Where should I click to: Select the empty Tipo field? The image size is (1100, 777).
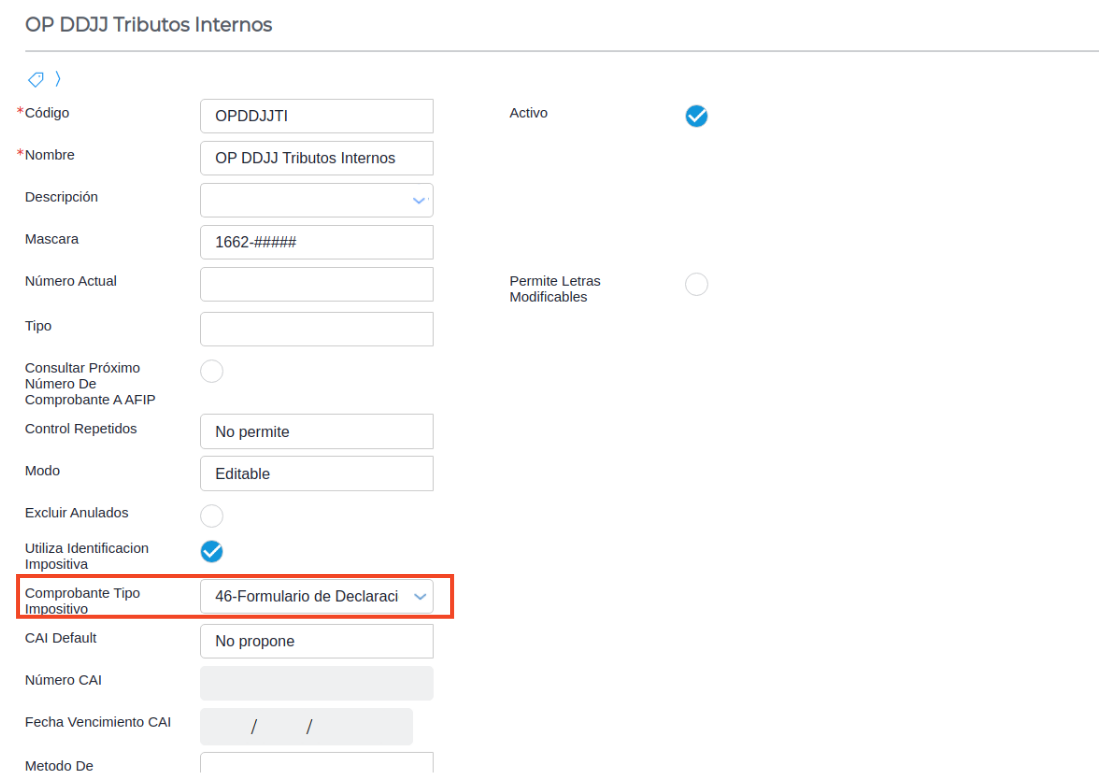tap(316, 329)
